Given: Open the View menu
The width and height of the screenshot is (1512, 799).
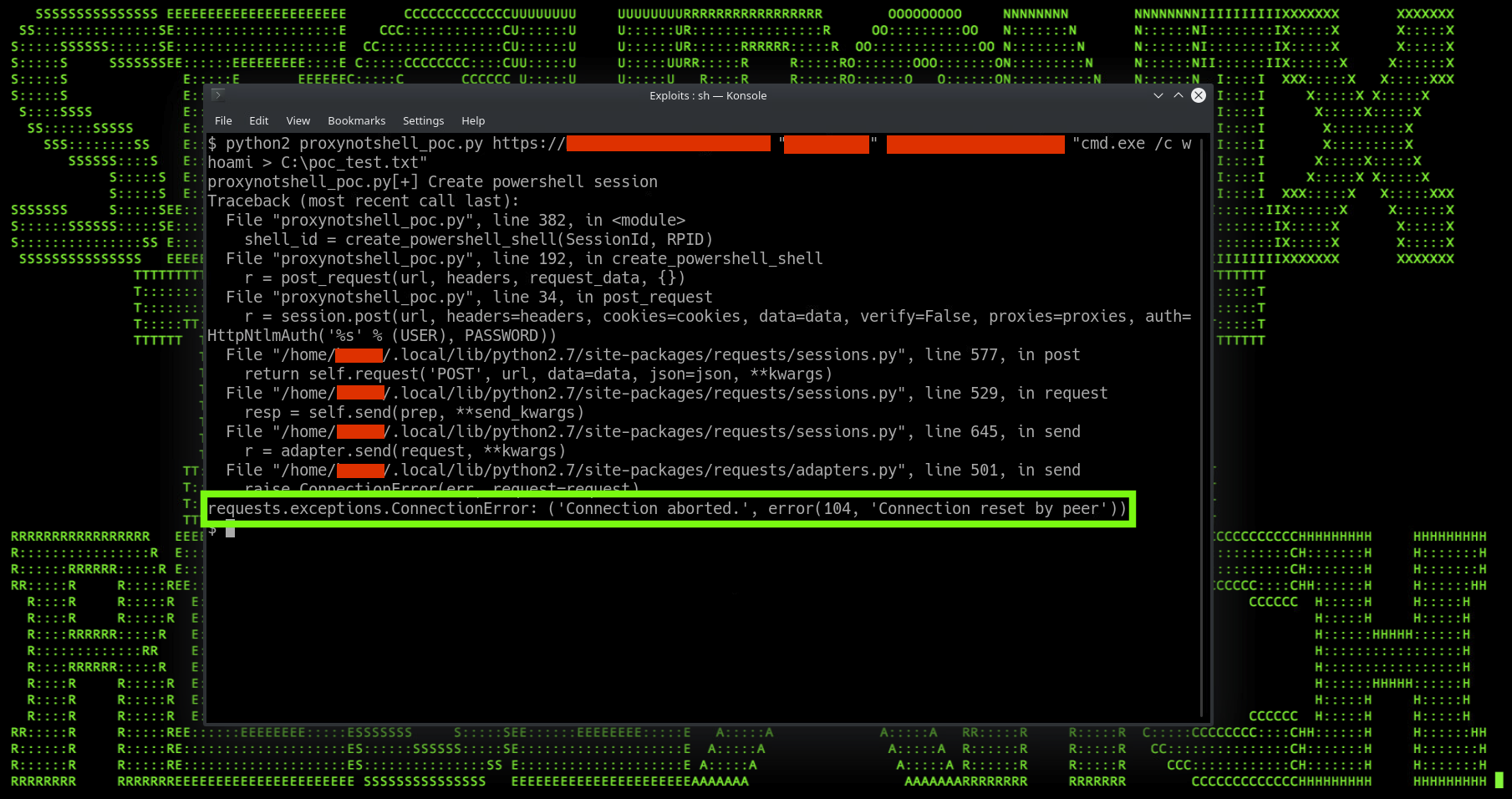Looking at the screenshot, I should coord(298,120).
